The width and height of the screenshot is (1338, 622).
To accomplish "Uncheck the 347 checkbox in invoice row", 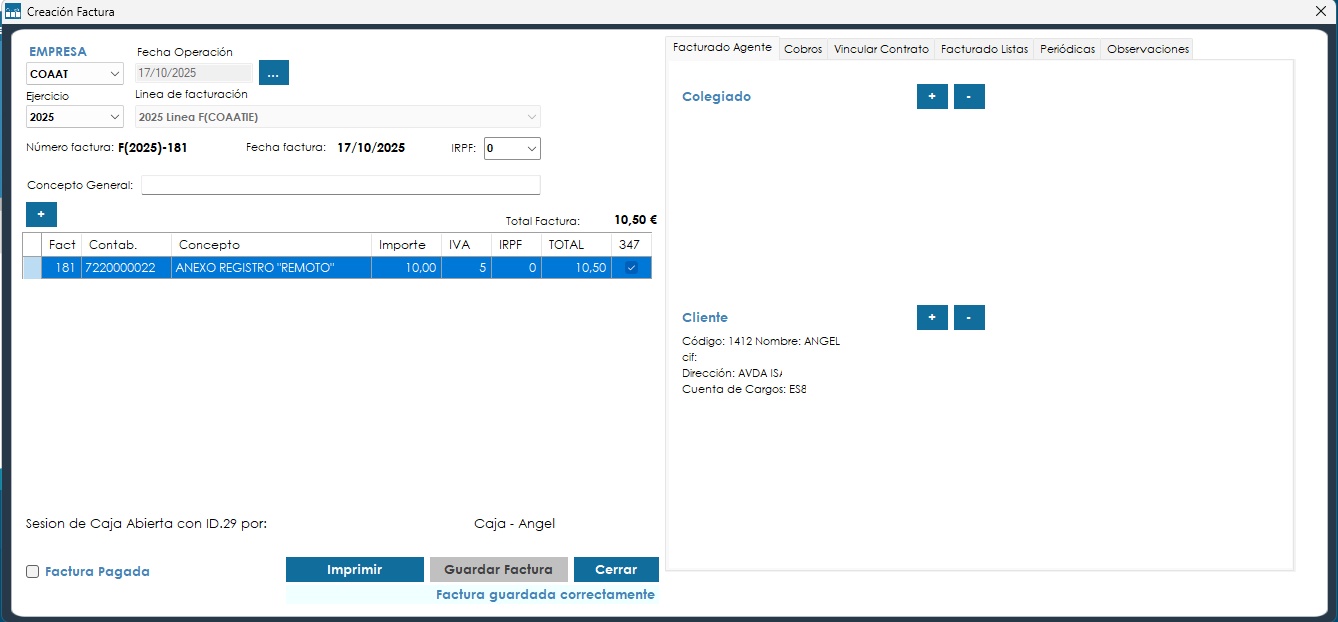I will [631, 268].
